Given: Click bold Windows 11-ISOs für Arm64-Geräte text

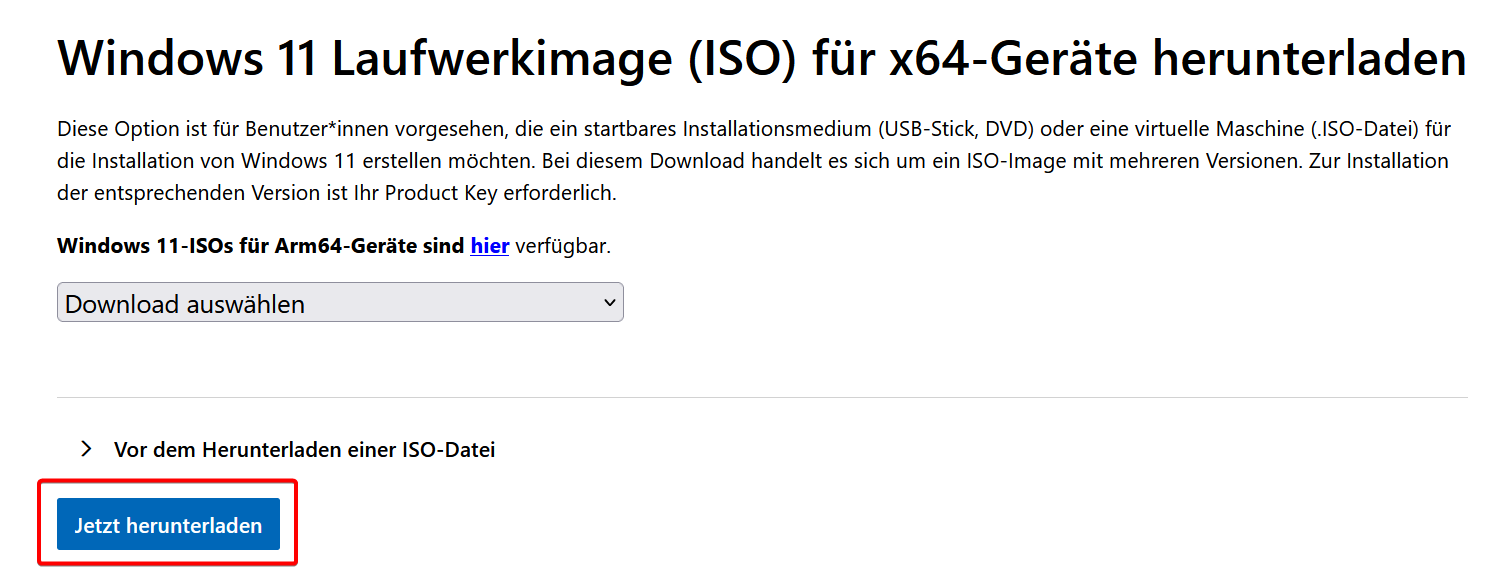Looking at the screenshot, I should point(260,245).
